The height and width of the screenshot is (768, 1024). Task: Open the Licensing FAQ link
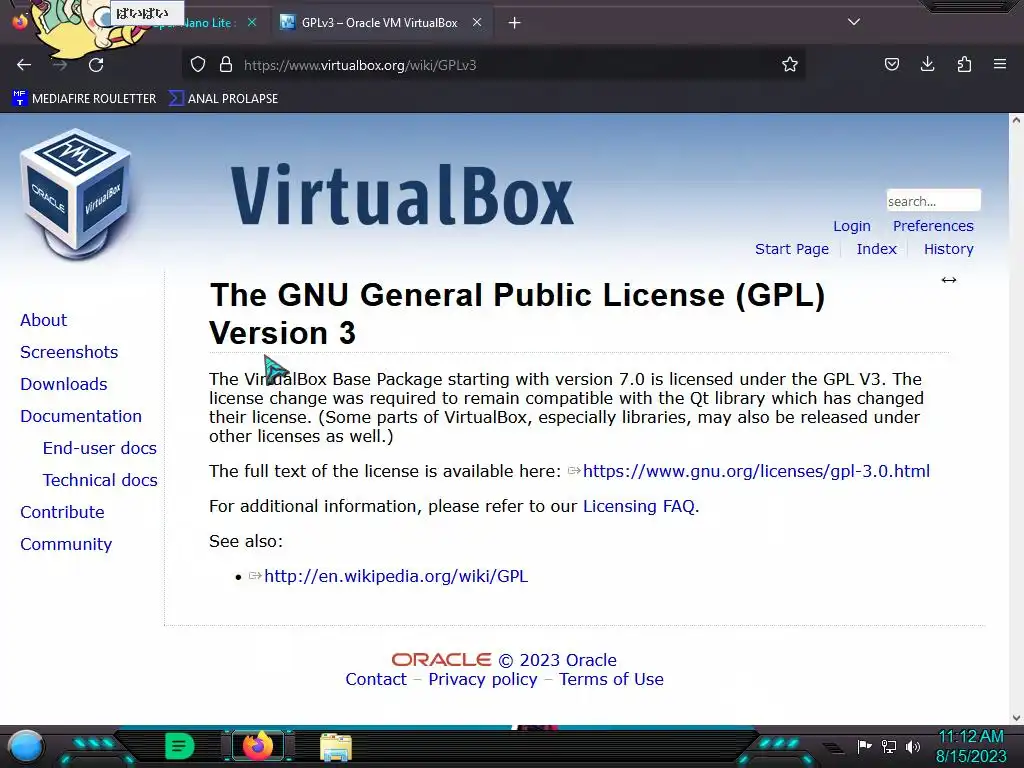pos(639,507)
